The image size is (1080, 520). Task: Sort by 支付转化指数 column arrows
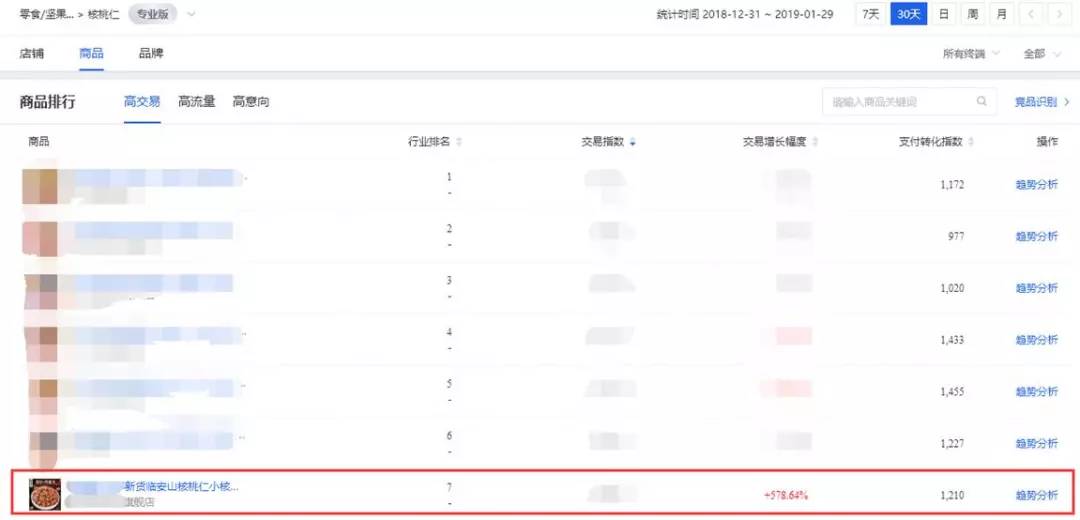971,142
